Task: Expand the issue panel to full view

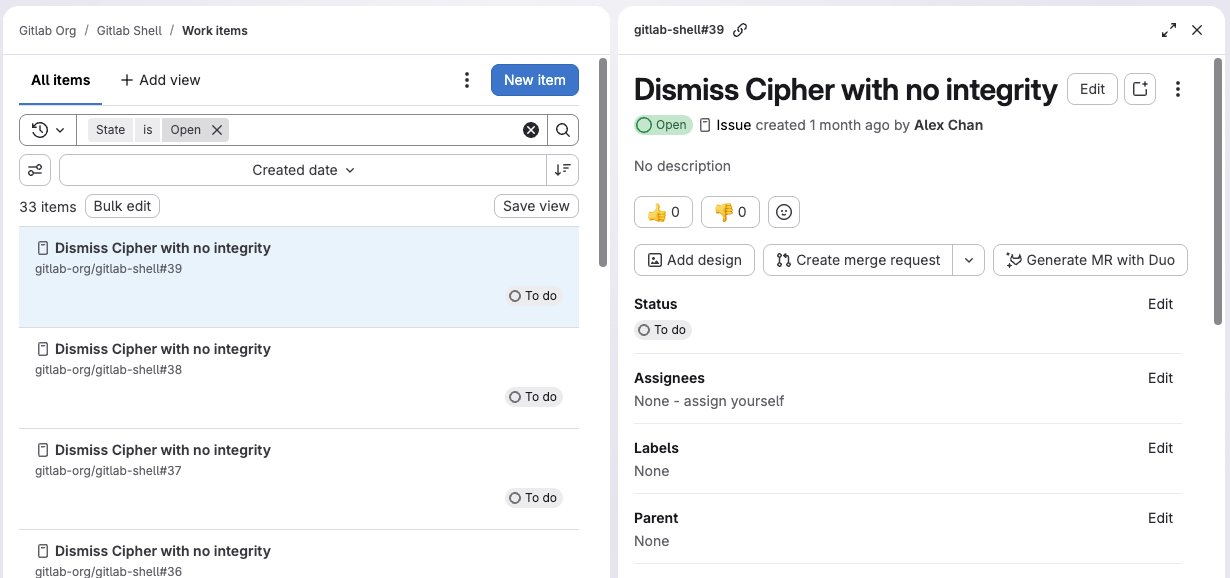Action: tap(1168, 30)
